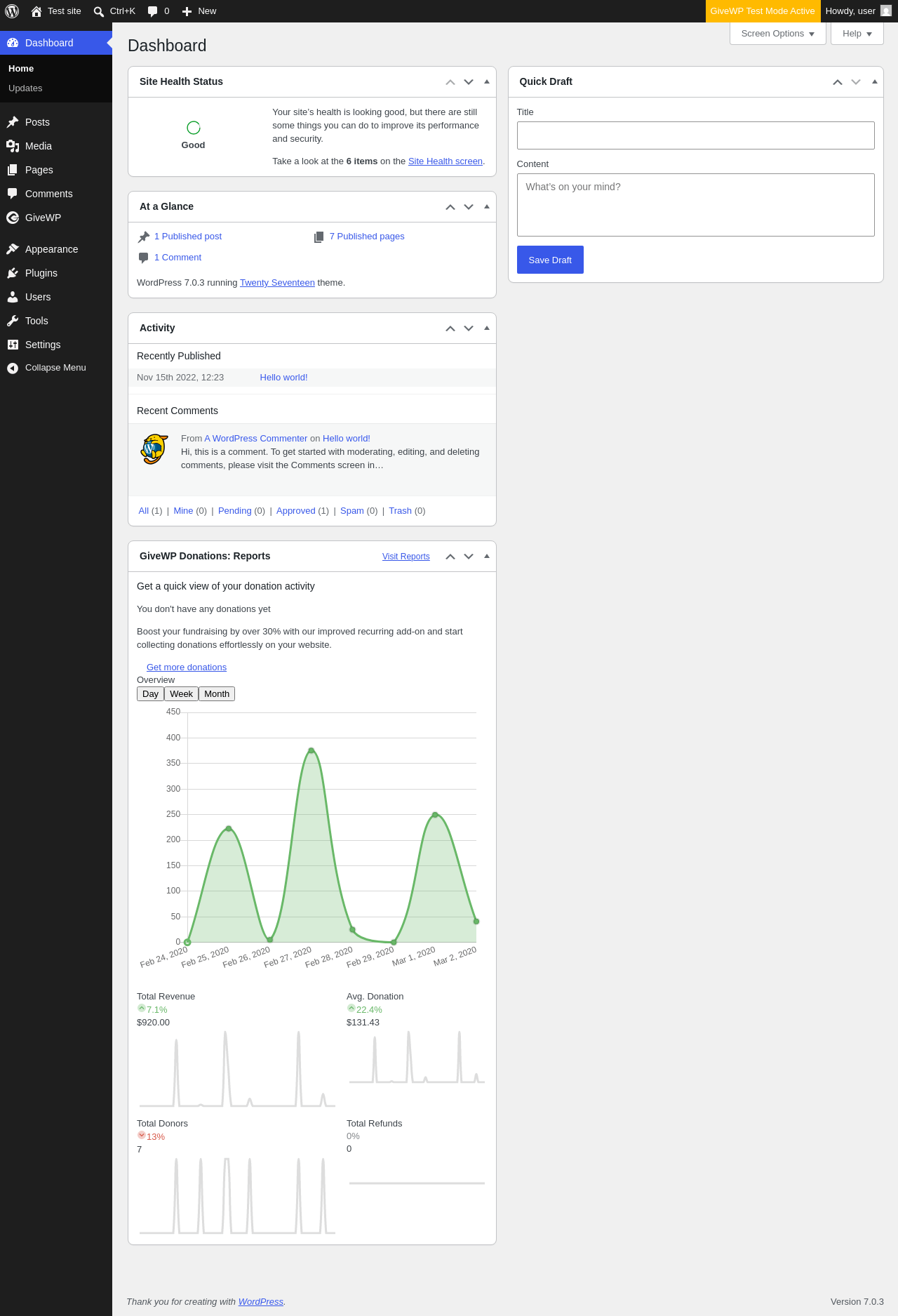Filter comments by Pending link
The width and height of the screenshot is (898, 1316).
tap(235, 511)
